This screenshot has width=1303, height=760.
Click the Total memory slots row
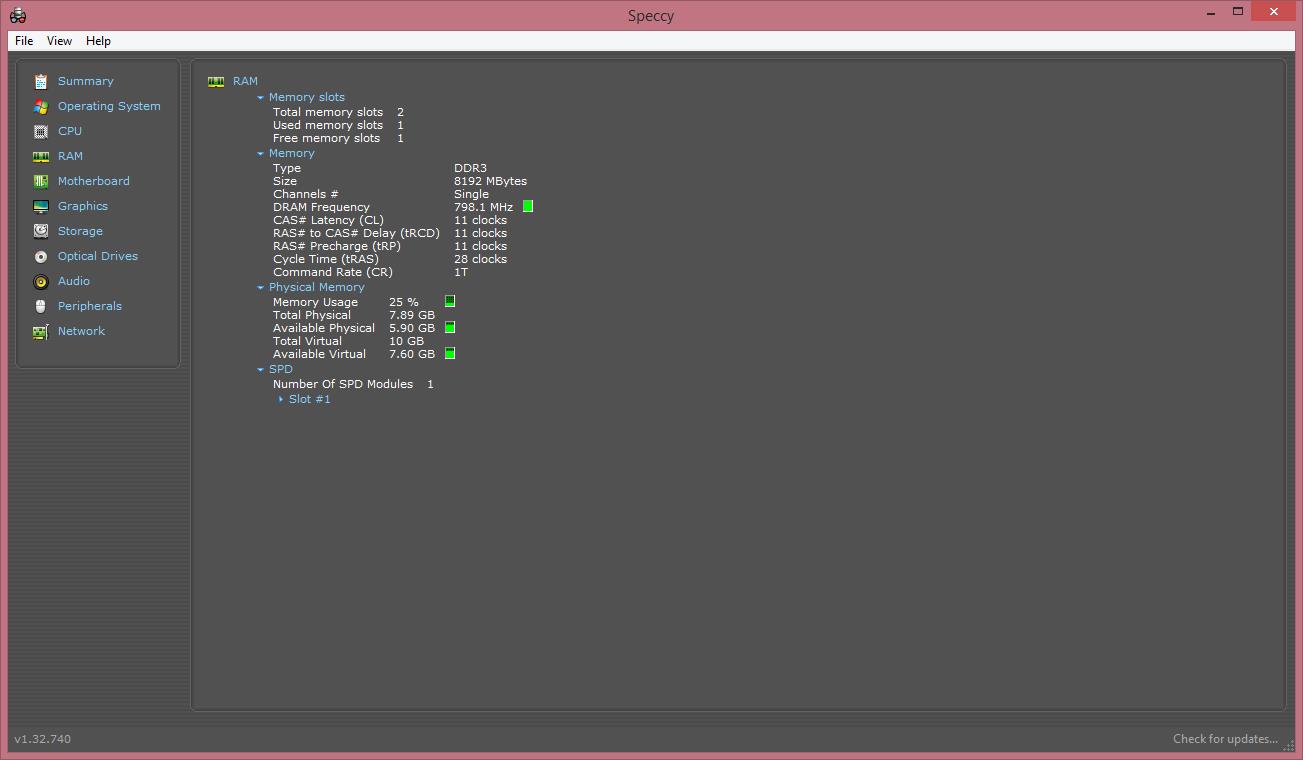pyautogui.click(x=338, y=112)
